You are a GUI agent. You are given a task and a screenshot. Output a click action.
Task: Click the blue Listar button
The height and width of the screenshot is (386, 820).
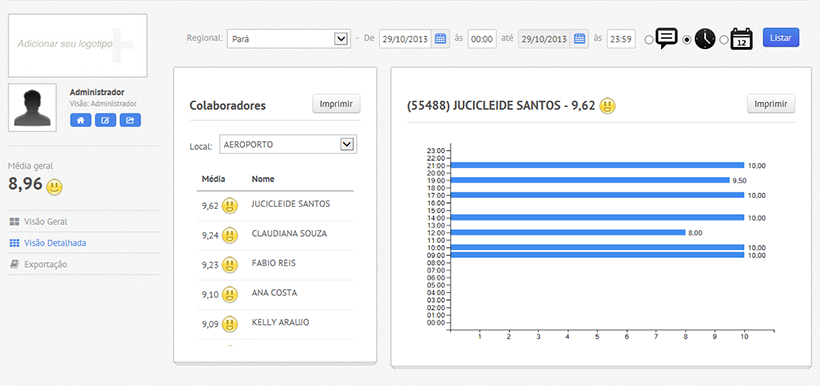tap(781, 38)
